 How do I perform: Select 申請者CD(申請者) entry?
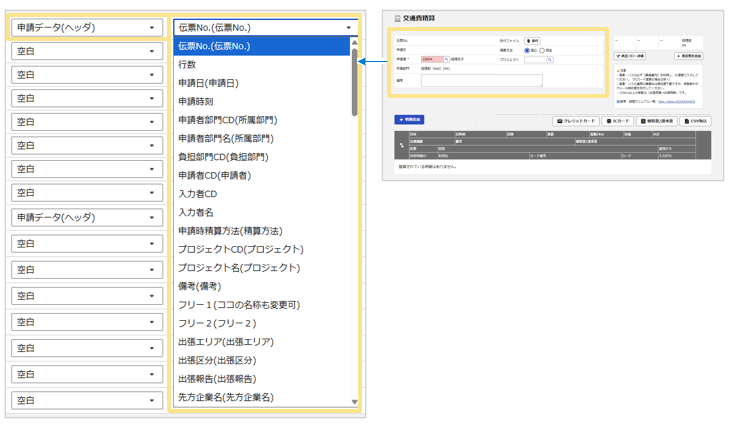coord(262,175)
